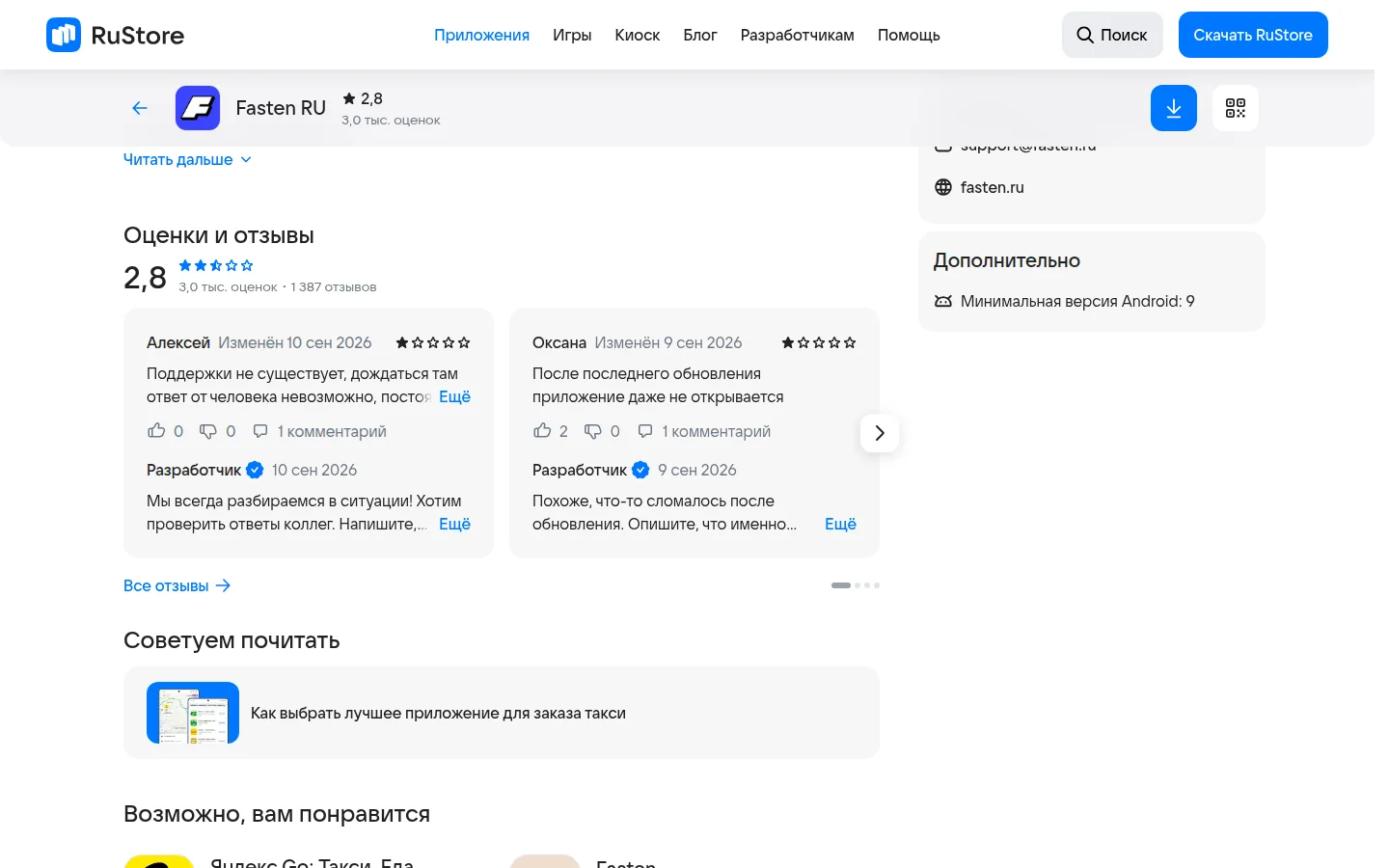Click the Дополнительно heading
The height and width of the screenshot is (868, 1389).
tap(1007, 260)
